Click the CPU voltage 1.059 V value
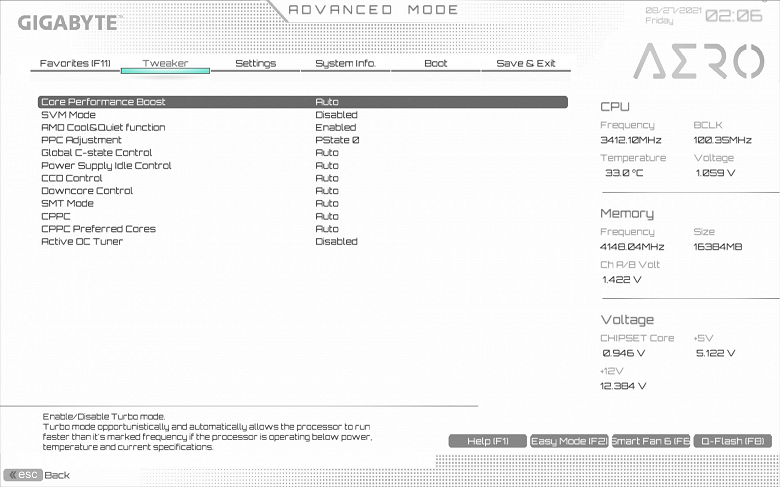The width and height of the screenshot is (780, 487). click(x=715, y=173)
